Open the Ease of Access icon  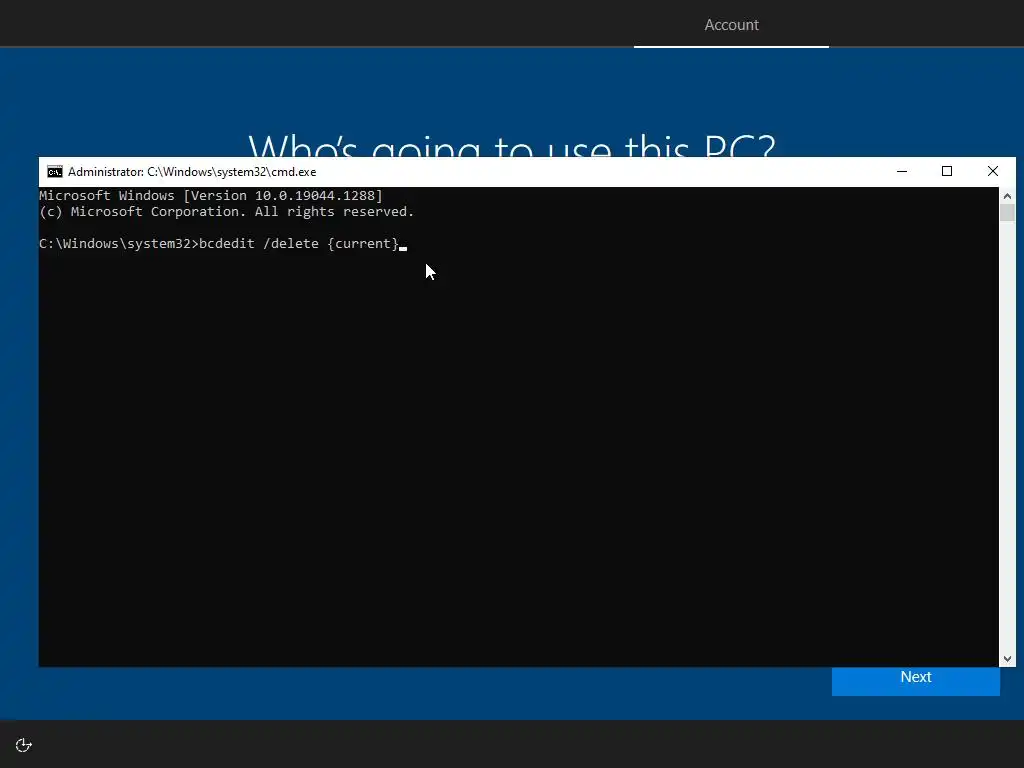24,745
